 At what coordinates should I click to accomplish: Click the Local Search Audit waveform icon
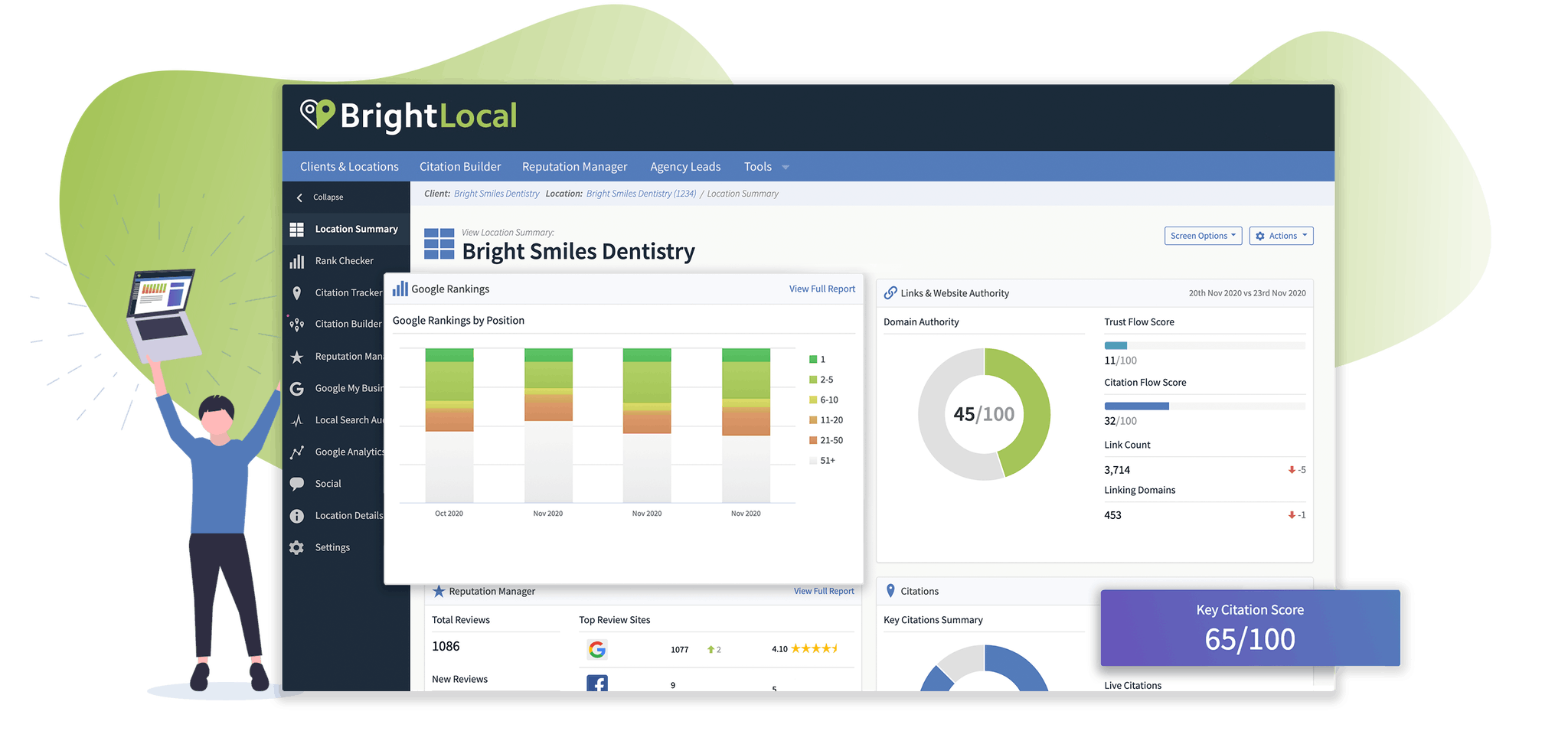click(x=298, y=419)
